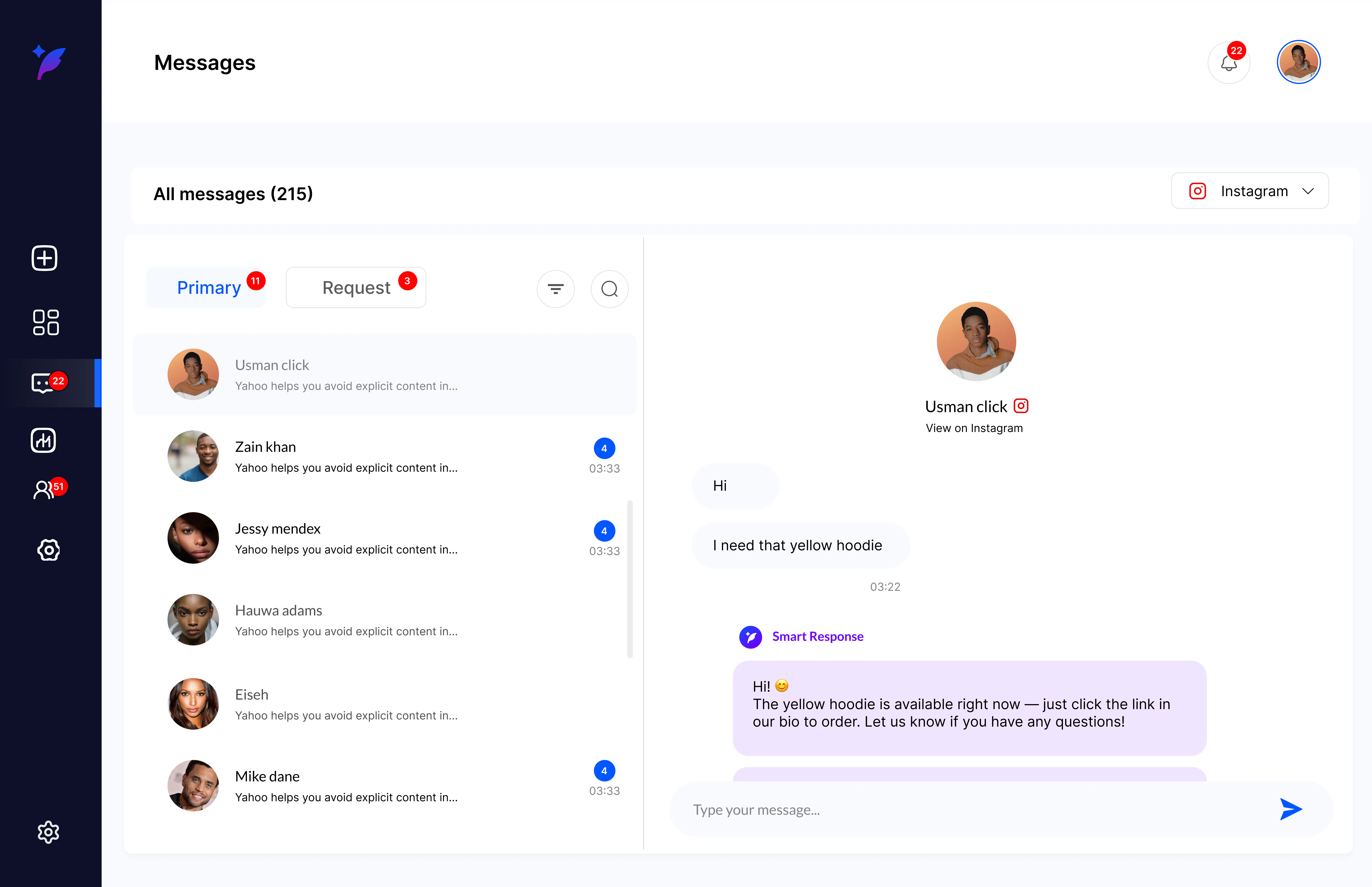Image resolution: width=1372 pixels, height=887 pixels.
Task: Click the hexagon settings icon in sidebar
Action: pos(48,550)
